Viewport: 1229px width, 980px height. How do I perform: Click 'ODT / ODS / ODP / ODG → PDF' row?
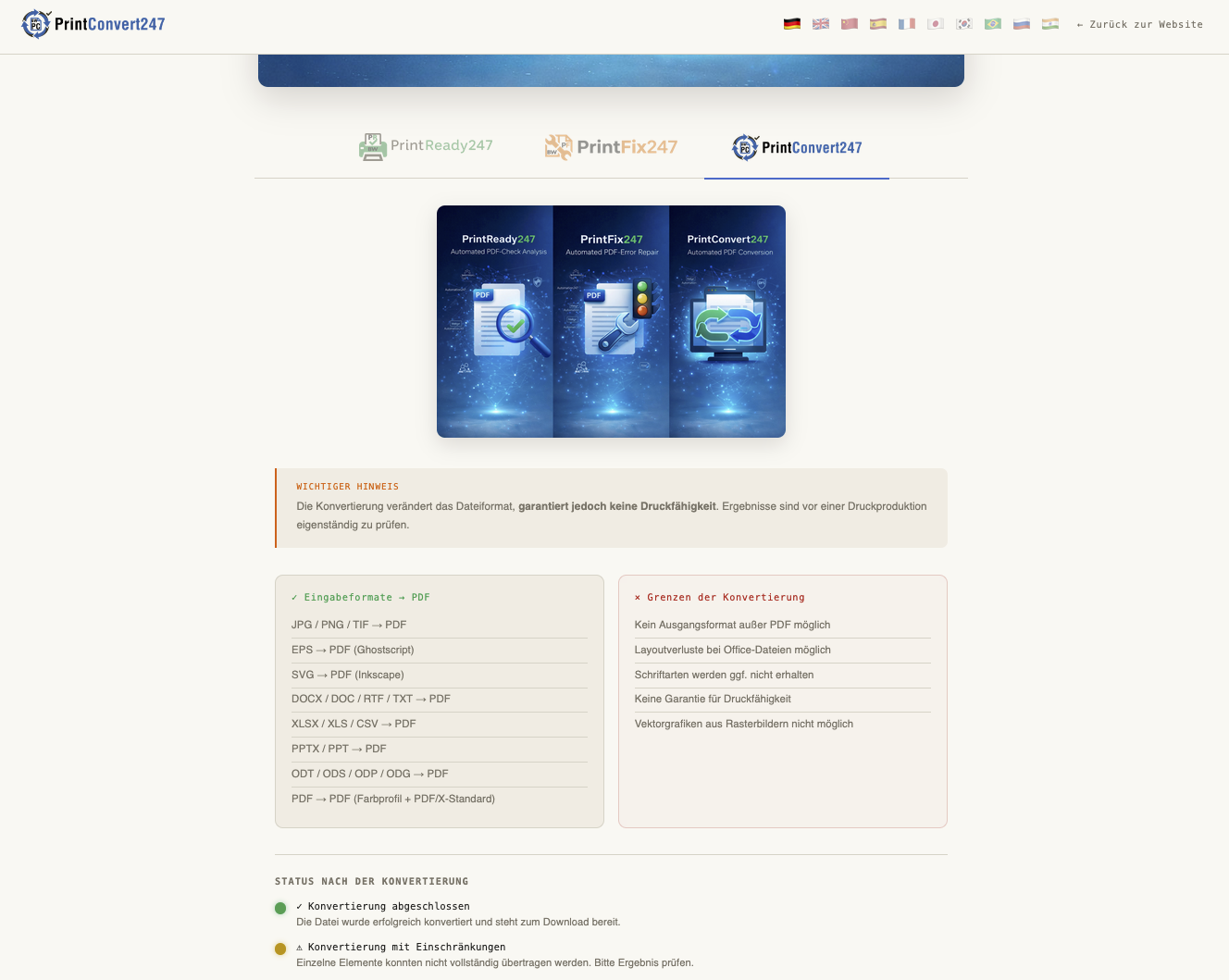440,774
